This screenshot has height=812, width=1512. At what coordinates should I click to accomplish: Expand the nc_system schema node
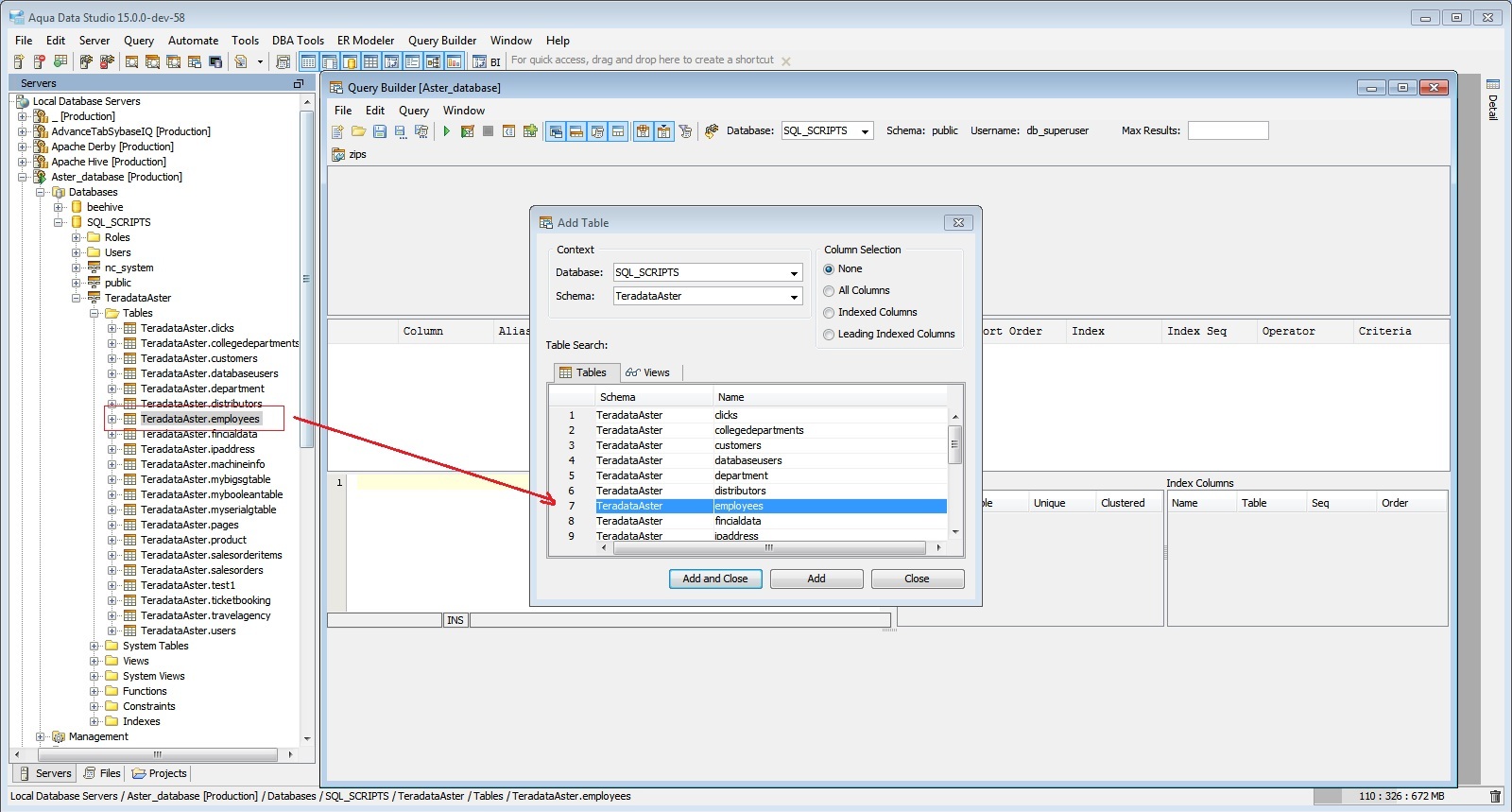77,268
